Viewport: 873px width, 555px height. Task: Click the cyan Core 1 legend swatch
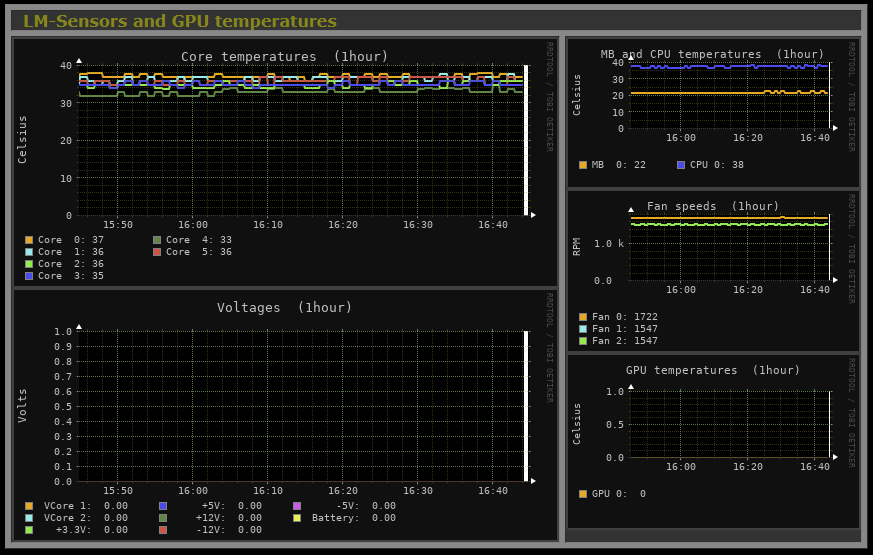coord(29,252)
